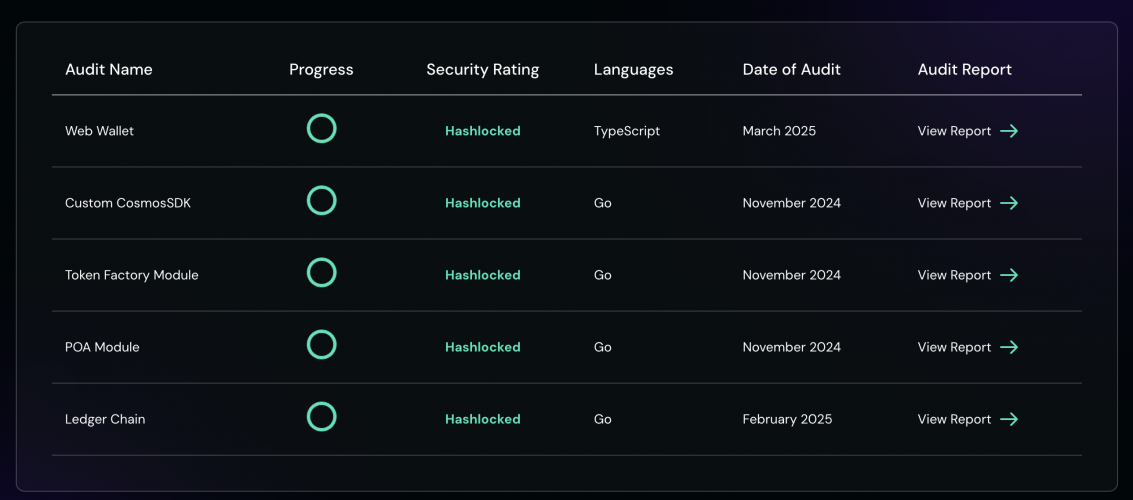Click the March 2025 audit date
This screenshot has height=500, width=1133.
(779, 131)
